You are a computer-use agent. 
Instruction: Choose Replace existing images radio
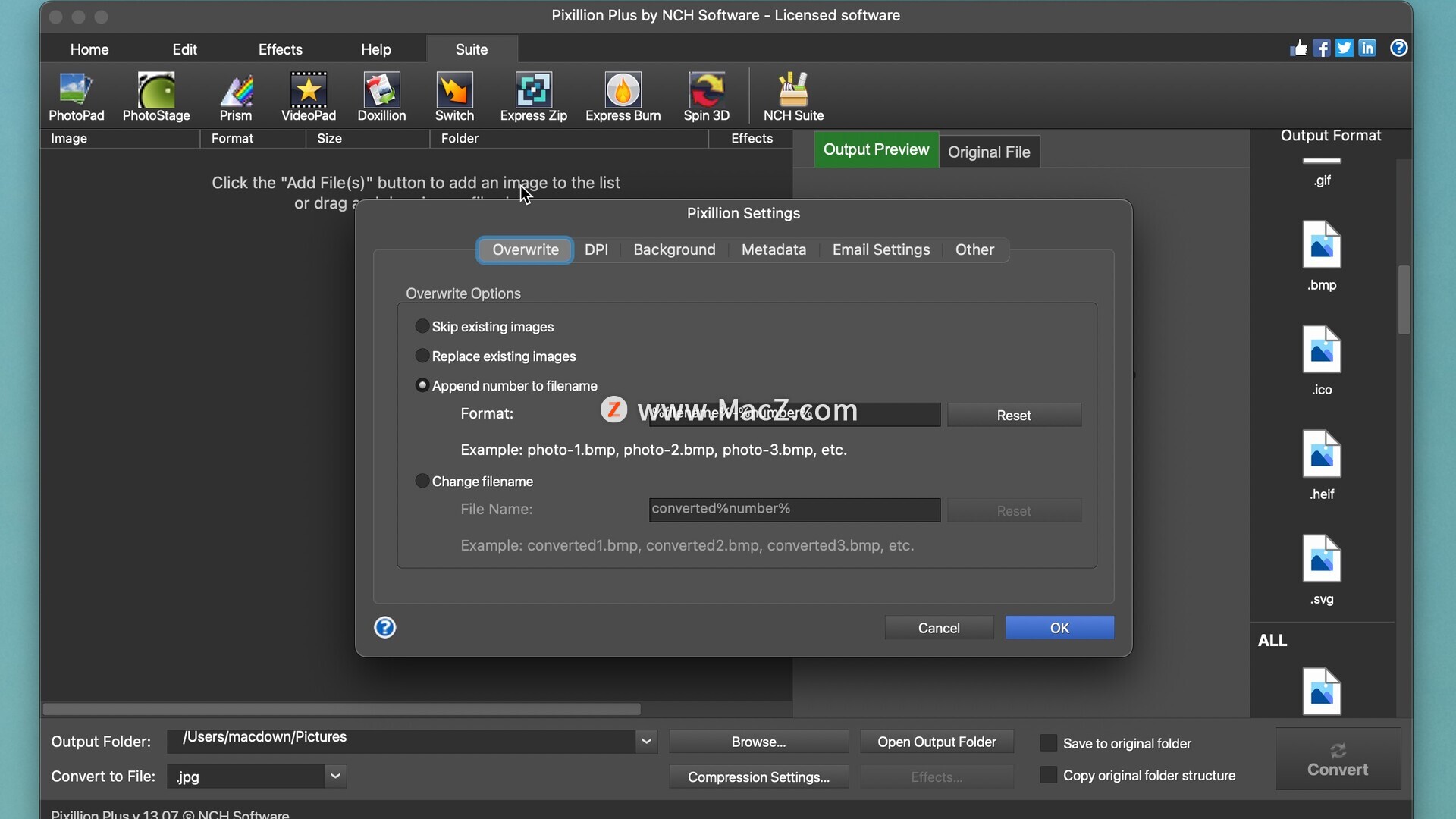pyautogui.click(x=422, y=356)
